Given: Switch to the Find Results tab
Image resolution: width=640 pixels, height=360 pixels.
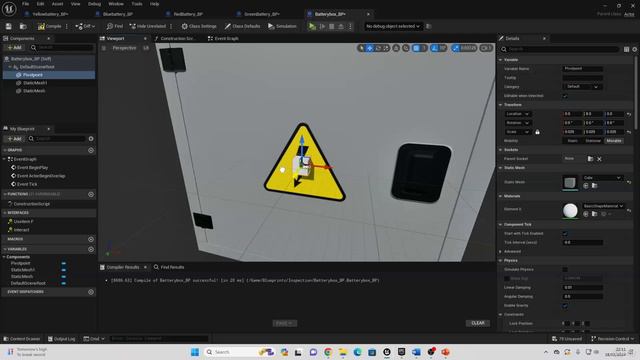Looking at the screenshot, I should coord(169,267).
